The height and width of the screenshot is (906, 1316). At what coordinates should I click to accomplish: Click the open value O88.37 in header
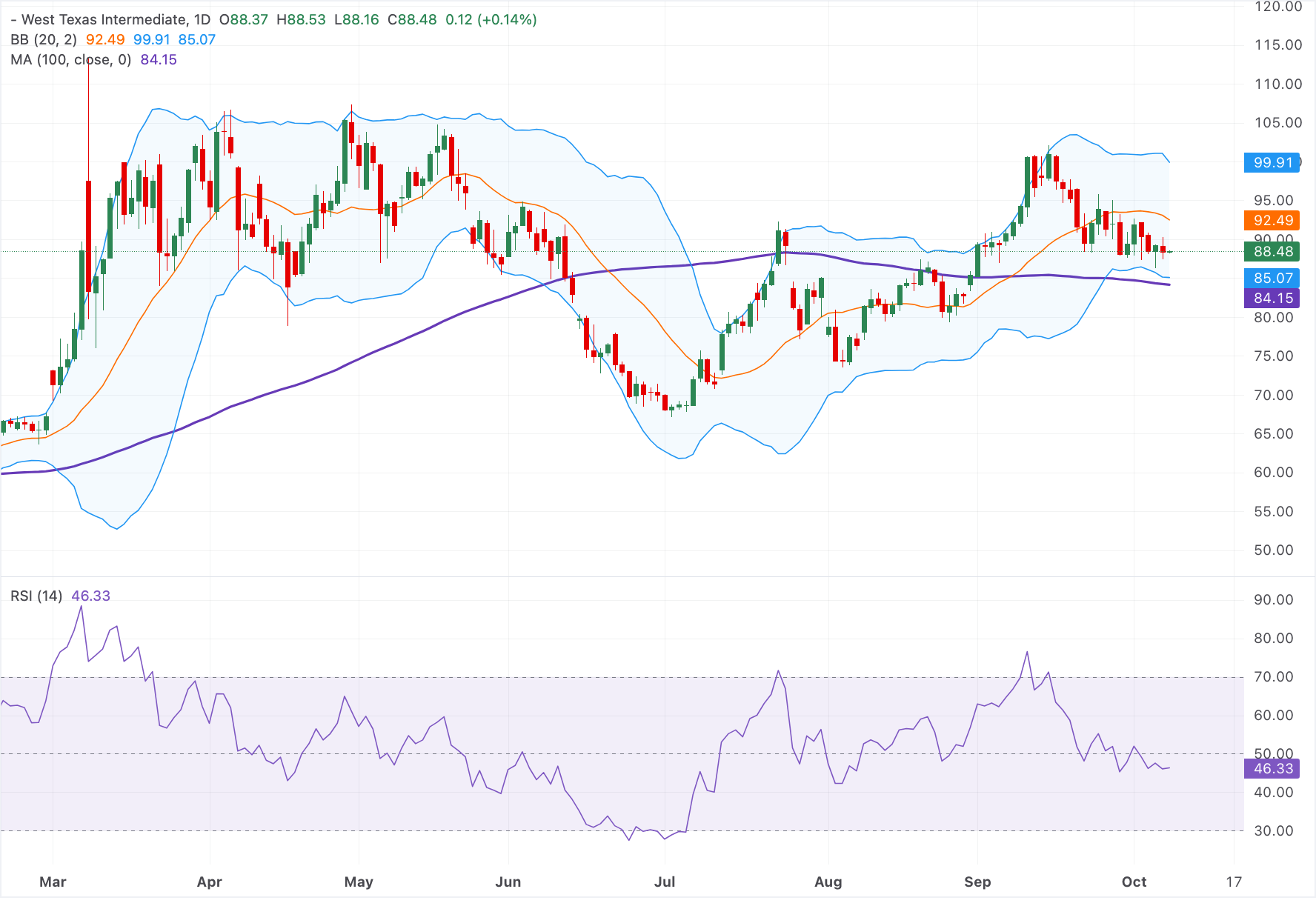pos(244,20)
